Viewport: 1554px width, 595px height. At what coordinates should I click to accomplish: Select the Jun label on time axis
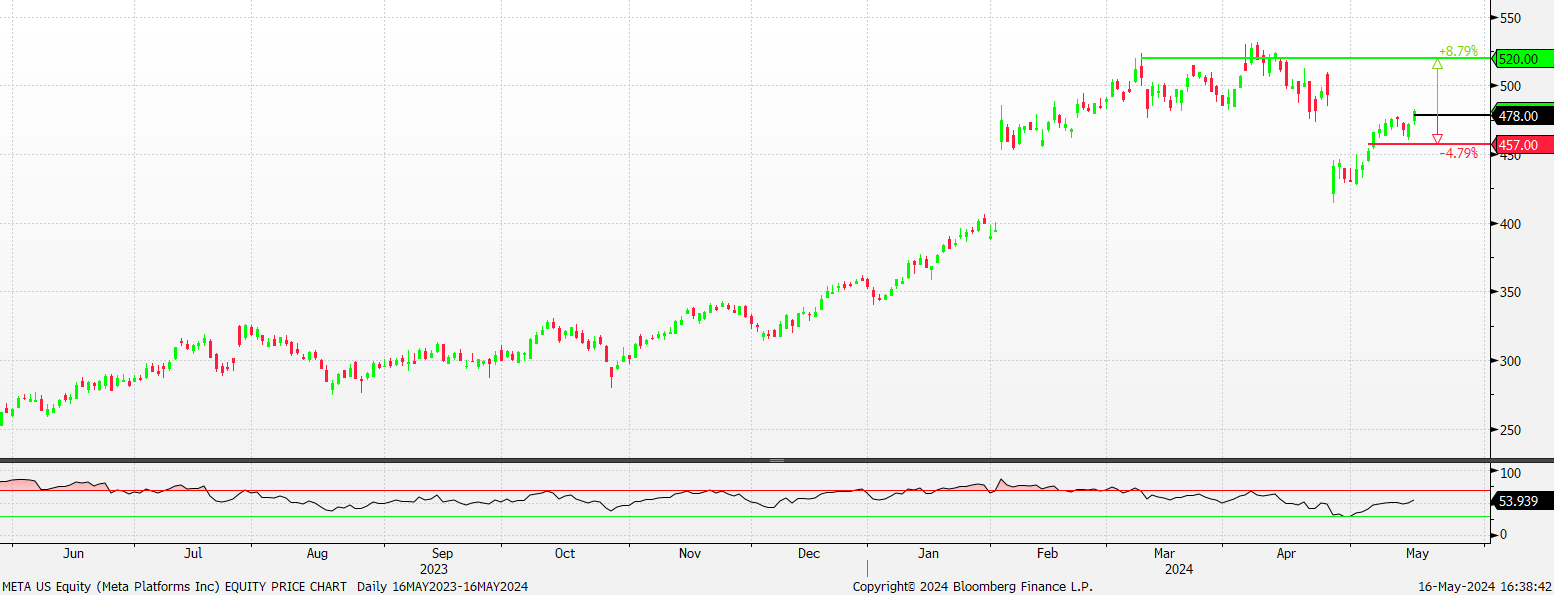(x=73, y=552)
